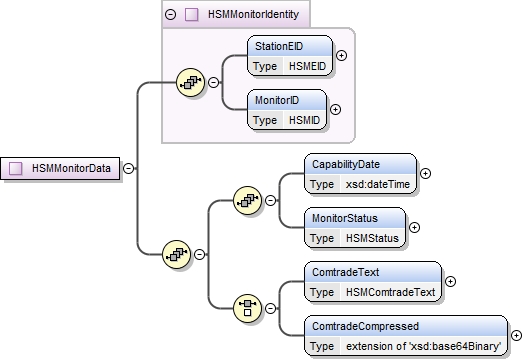Click the HSMMonitorData type square icon
Viewport: 524px width, 361px height.
pos(16,168)
